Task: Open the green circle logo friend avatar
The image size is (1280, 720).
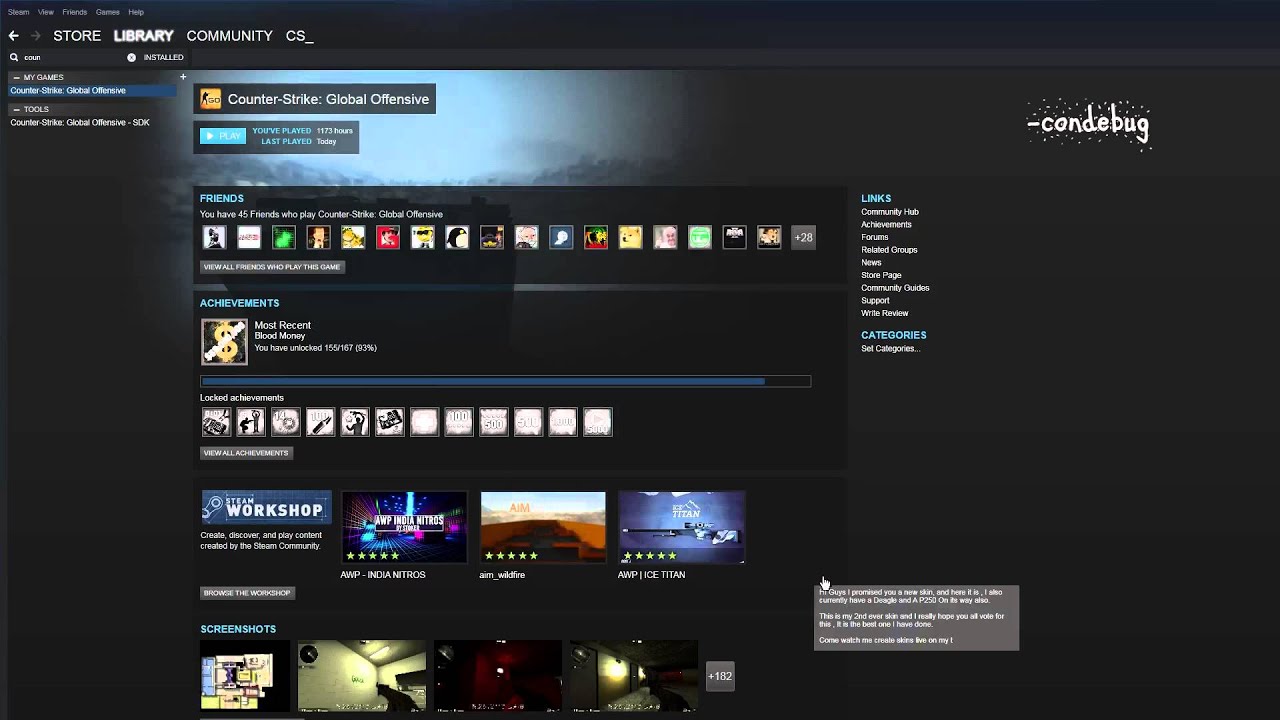Action: pos(700,237)
